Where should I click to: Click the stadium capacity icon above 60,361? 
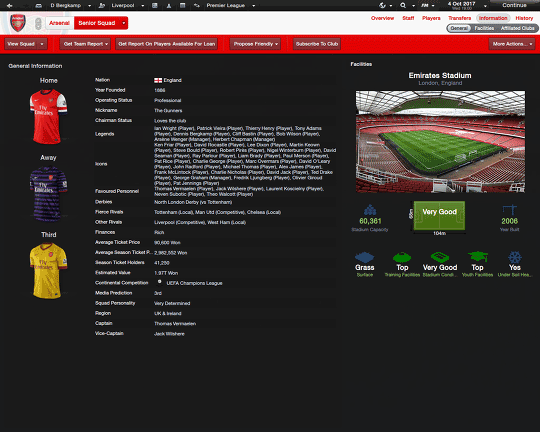click(x=370, y=210)
